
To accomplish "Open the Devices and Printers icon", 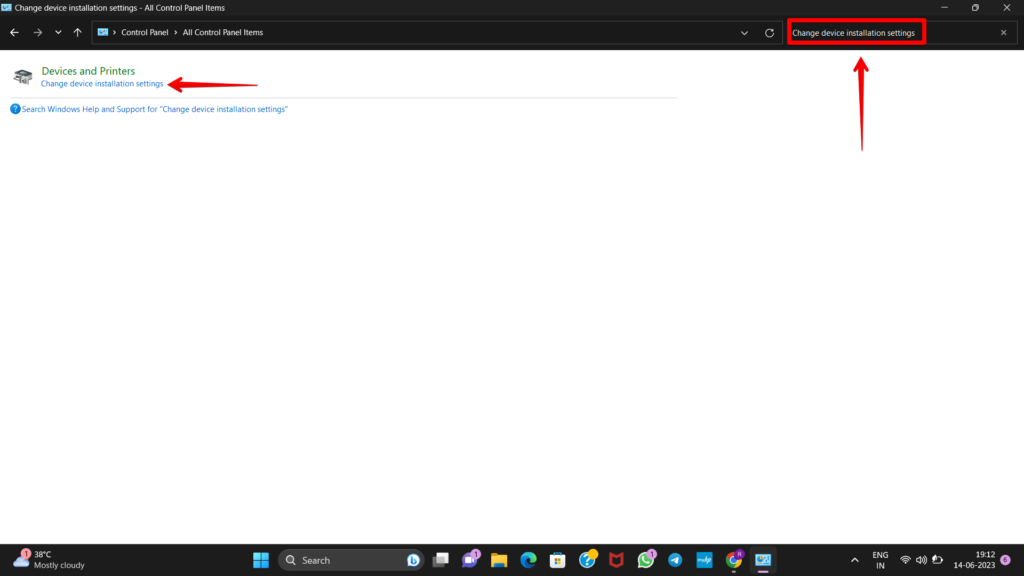I will (x=22, y=76).
